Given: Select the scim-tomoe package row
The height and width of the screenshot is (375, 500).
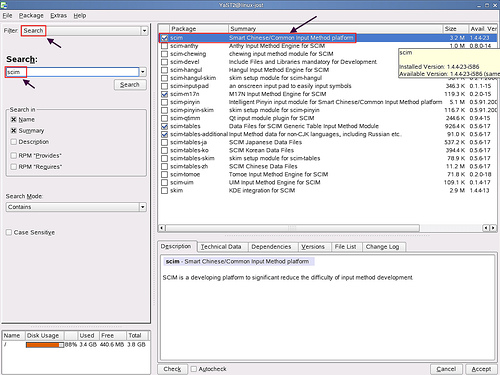Looking at the screenshot, I should click(x=328, y=174).
